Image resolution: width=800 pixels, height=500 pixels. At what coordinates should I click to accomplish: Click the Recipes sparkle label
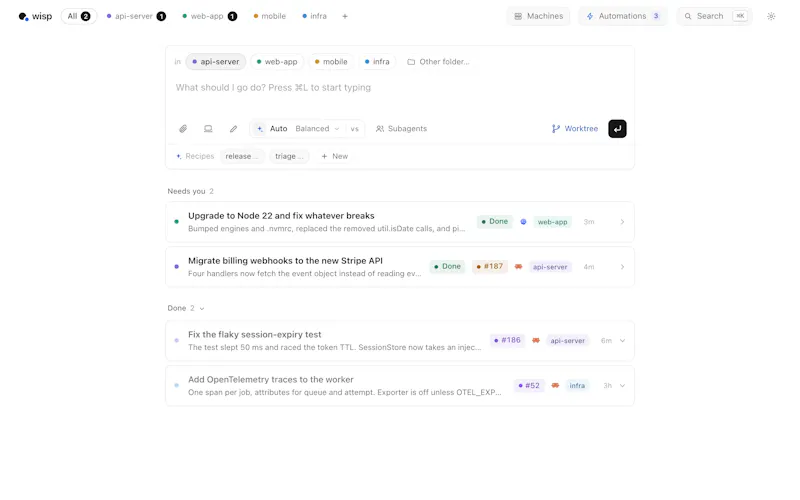click(195, 157)
